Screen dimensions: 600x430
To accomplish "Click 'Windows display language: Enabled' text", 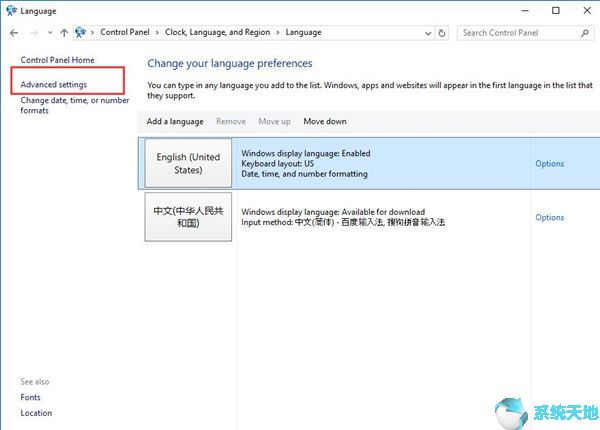I will click(306, 153).
